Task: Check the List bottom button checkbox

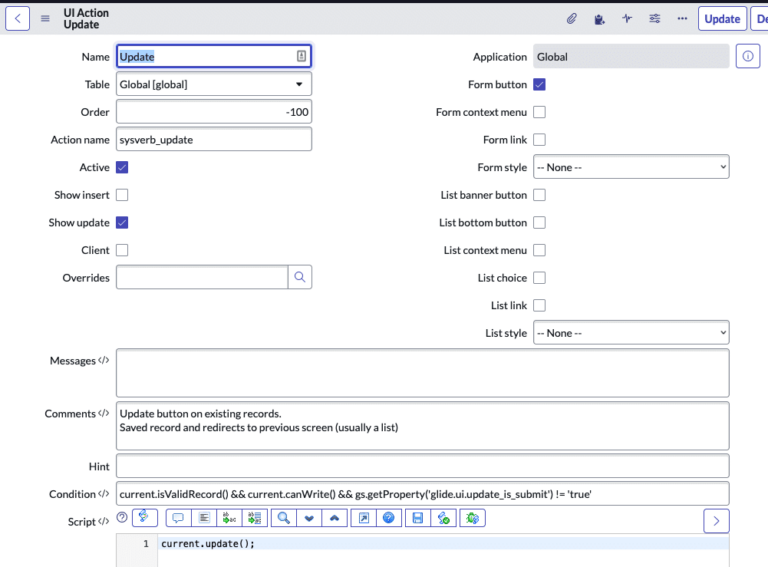Action: 539,223
